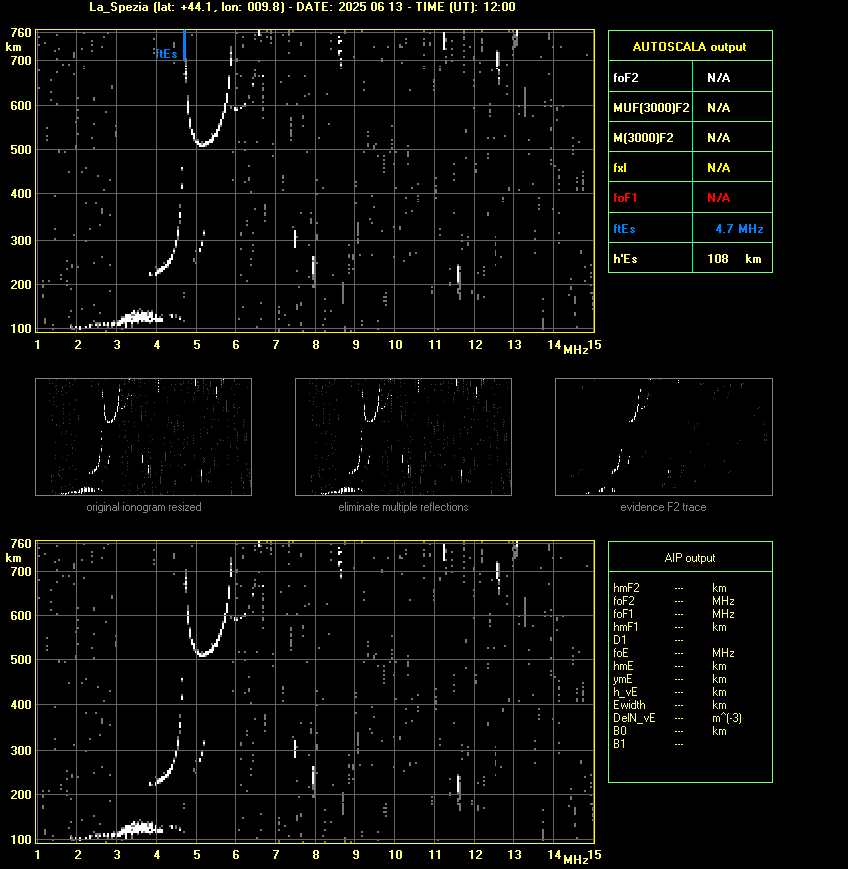Click the hmE row in AIP output

click(x=670, y=666)
